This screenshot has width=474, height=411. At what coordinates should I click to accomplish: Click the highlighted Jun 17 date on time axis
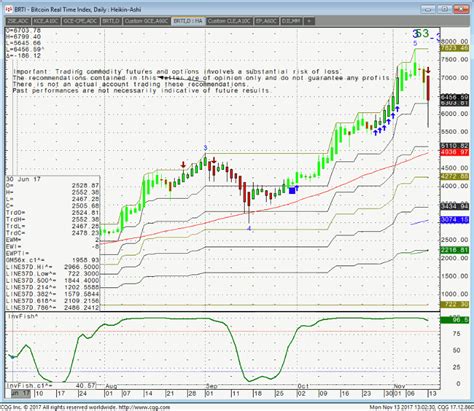21,393
